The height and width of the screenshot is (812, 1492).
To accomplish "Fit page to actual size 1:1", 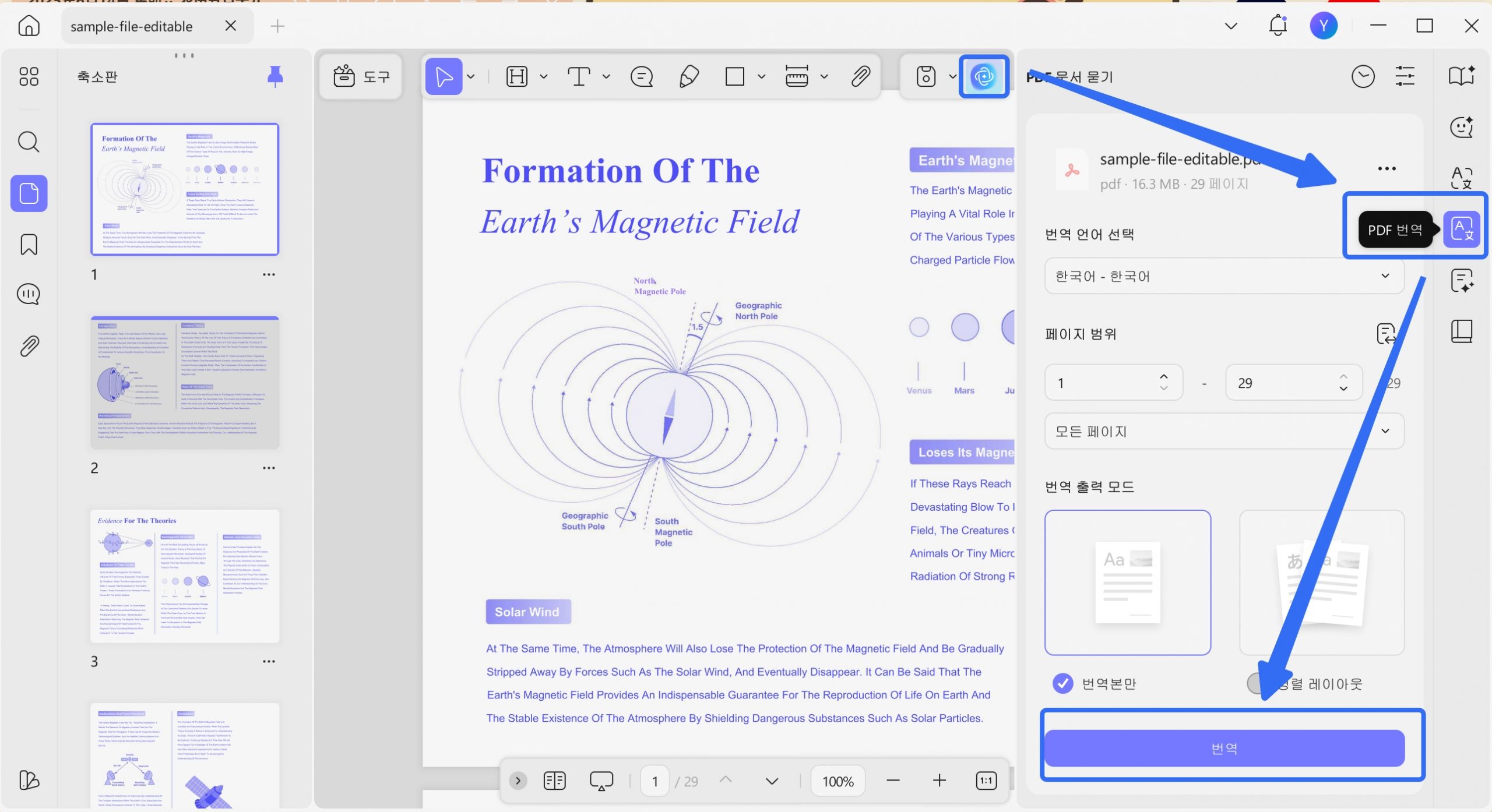I will tap(986, 781).
